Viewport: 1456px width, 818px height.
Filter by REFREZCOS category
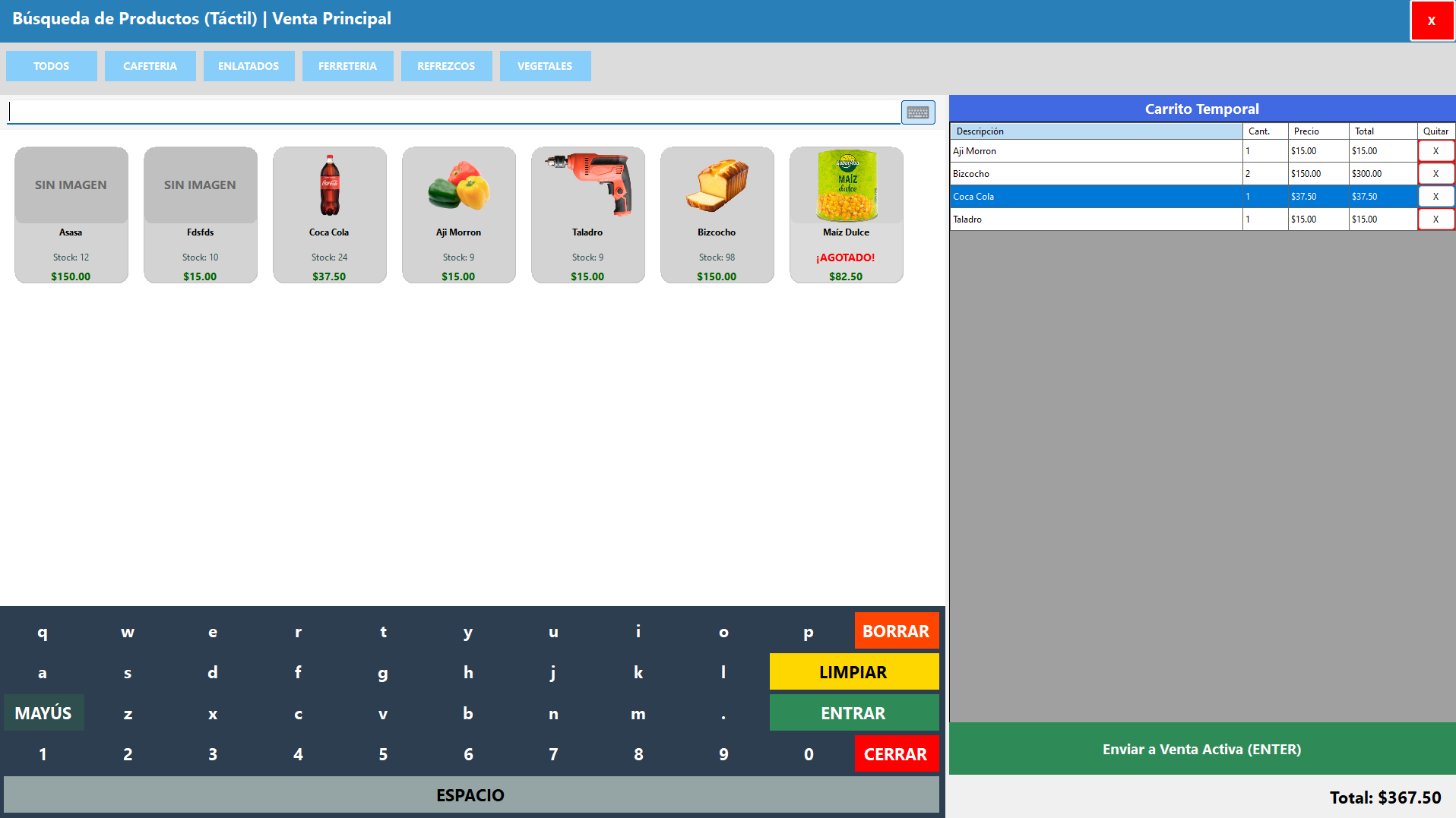[447, 66]
